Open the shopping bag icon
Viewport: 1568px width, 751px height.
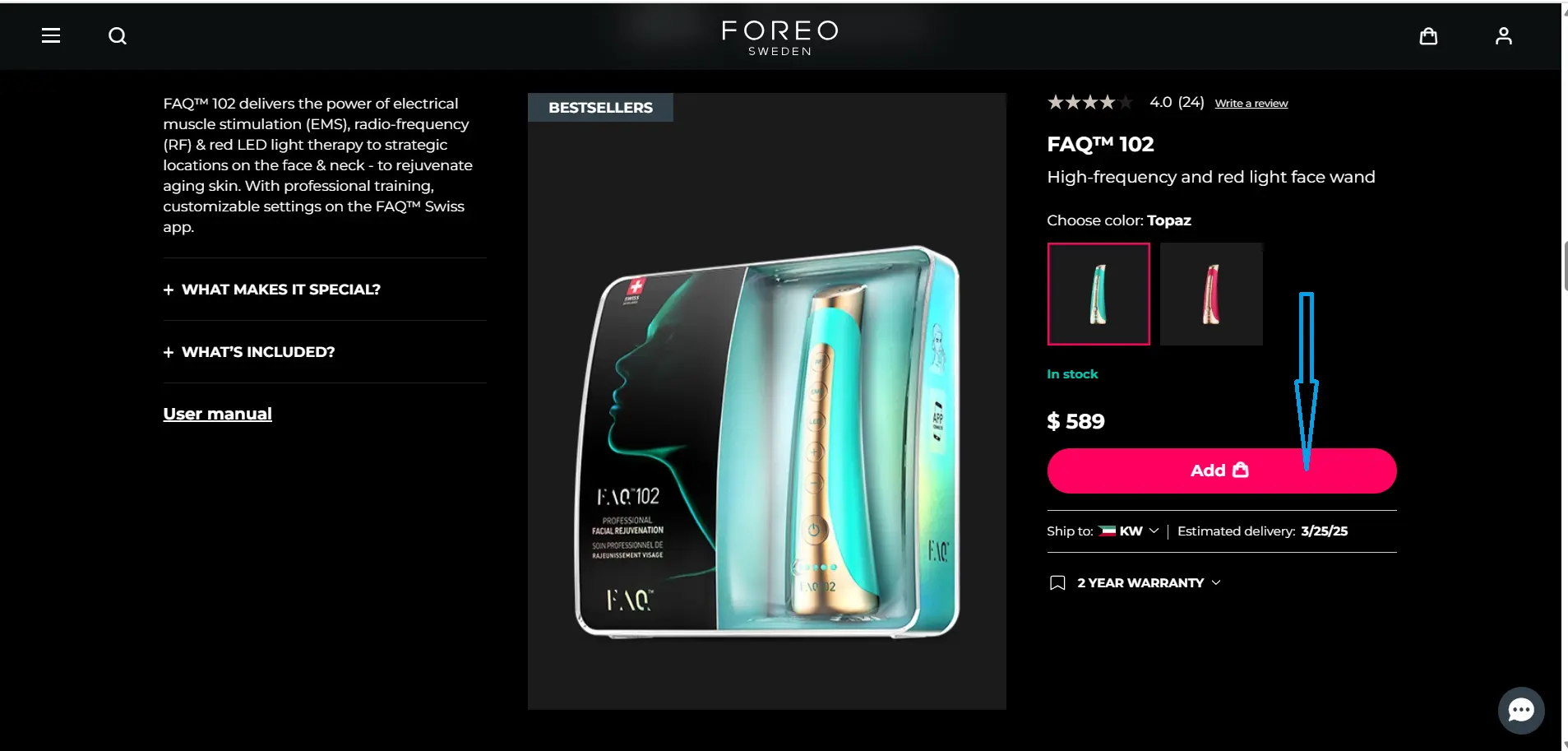pos(1428,36)
